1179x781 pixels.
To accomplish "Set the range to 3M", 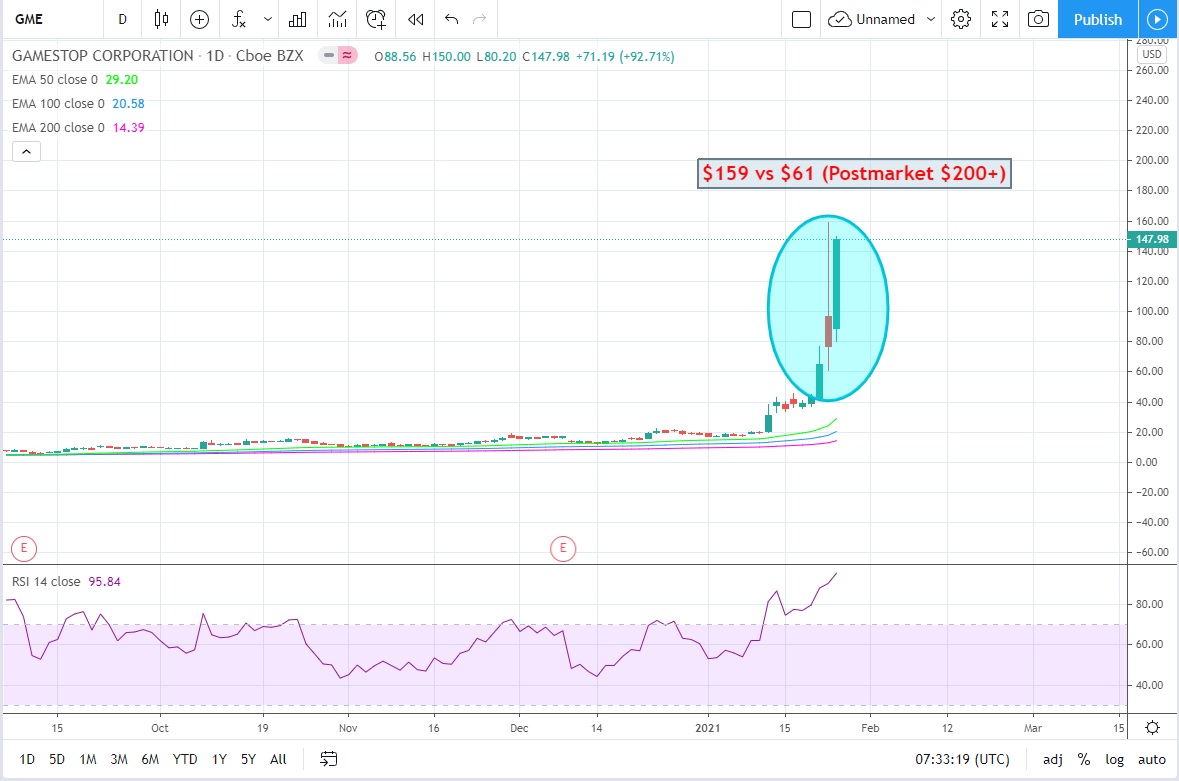I will coord(119,759).
